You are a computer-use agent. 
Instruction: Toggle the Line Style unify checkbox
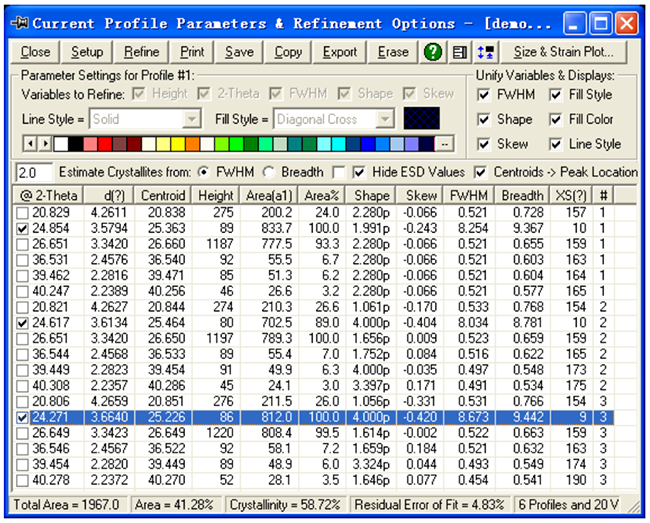coord(555,144)
